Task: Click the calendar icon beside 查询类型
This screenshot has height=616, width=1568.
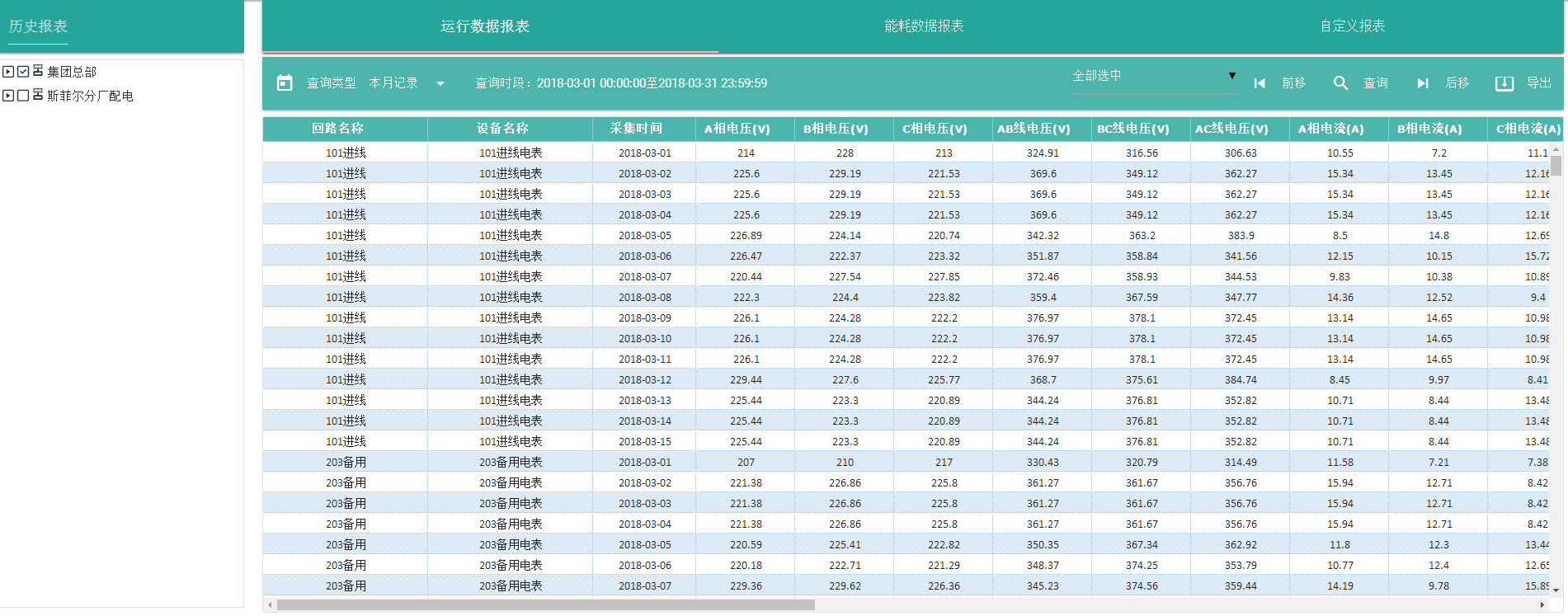Action: pyautogui.click(x=285, y=82)
